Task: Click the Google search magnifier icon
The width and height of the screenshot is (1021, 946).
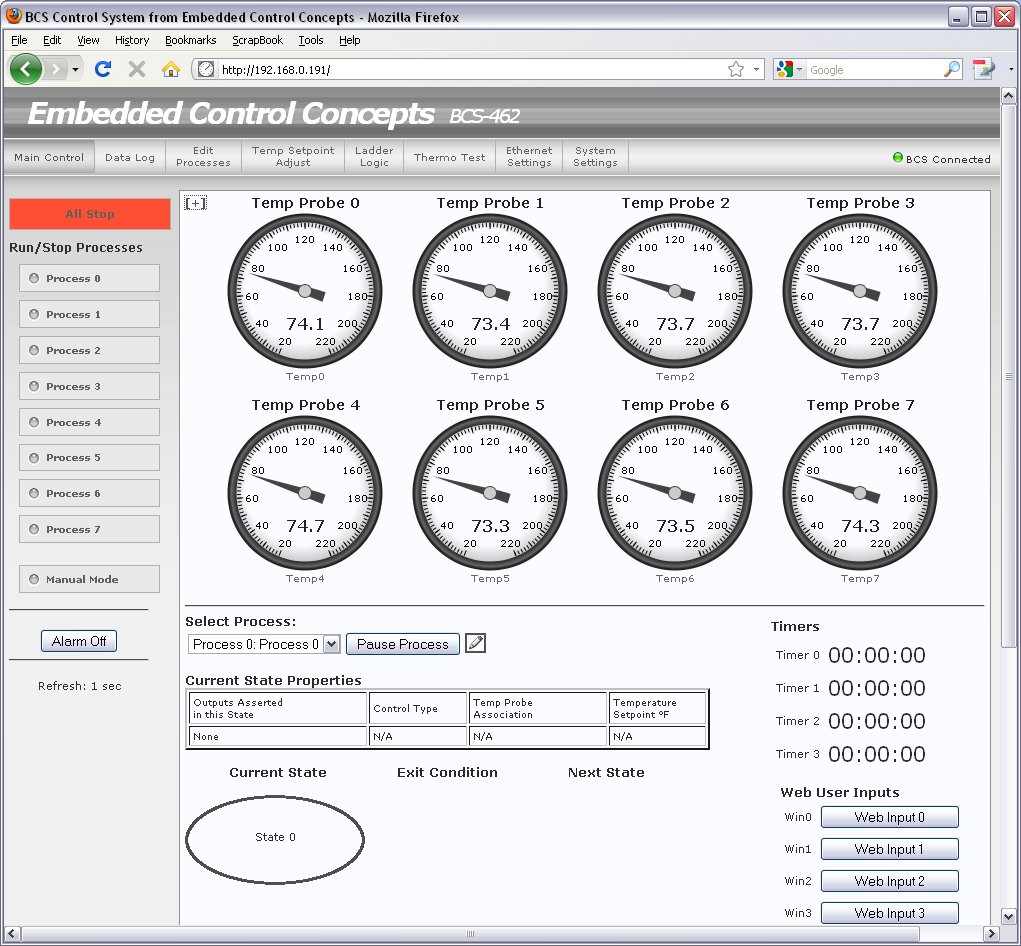Action: tap(952, 69)
